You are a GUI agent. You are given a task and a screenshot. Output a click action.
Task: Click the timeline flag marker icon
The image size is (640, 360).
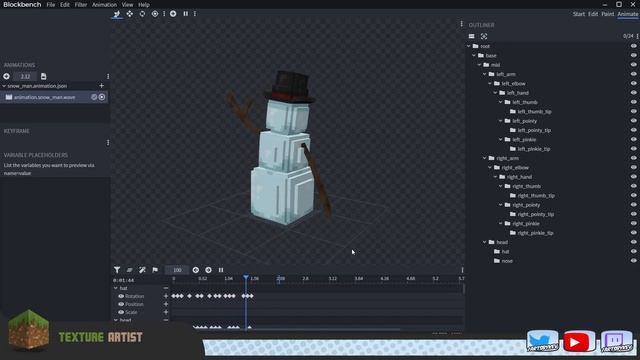tap(155, 270)
